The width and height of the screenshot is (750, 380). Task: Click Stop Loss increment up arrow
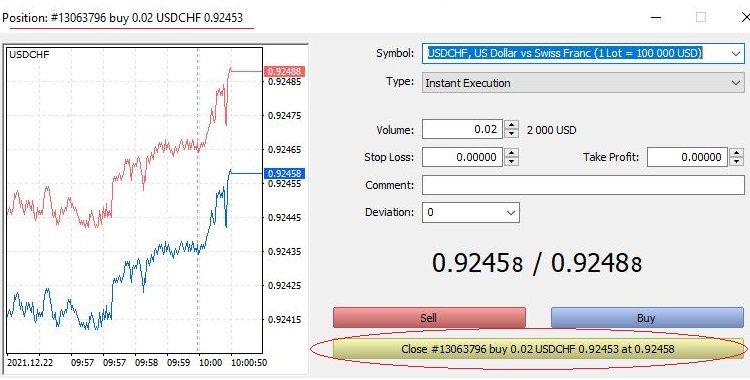(511, 153)
